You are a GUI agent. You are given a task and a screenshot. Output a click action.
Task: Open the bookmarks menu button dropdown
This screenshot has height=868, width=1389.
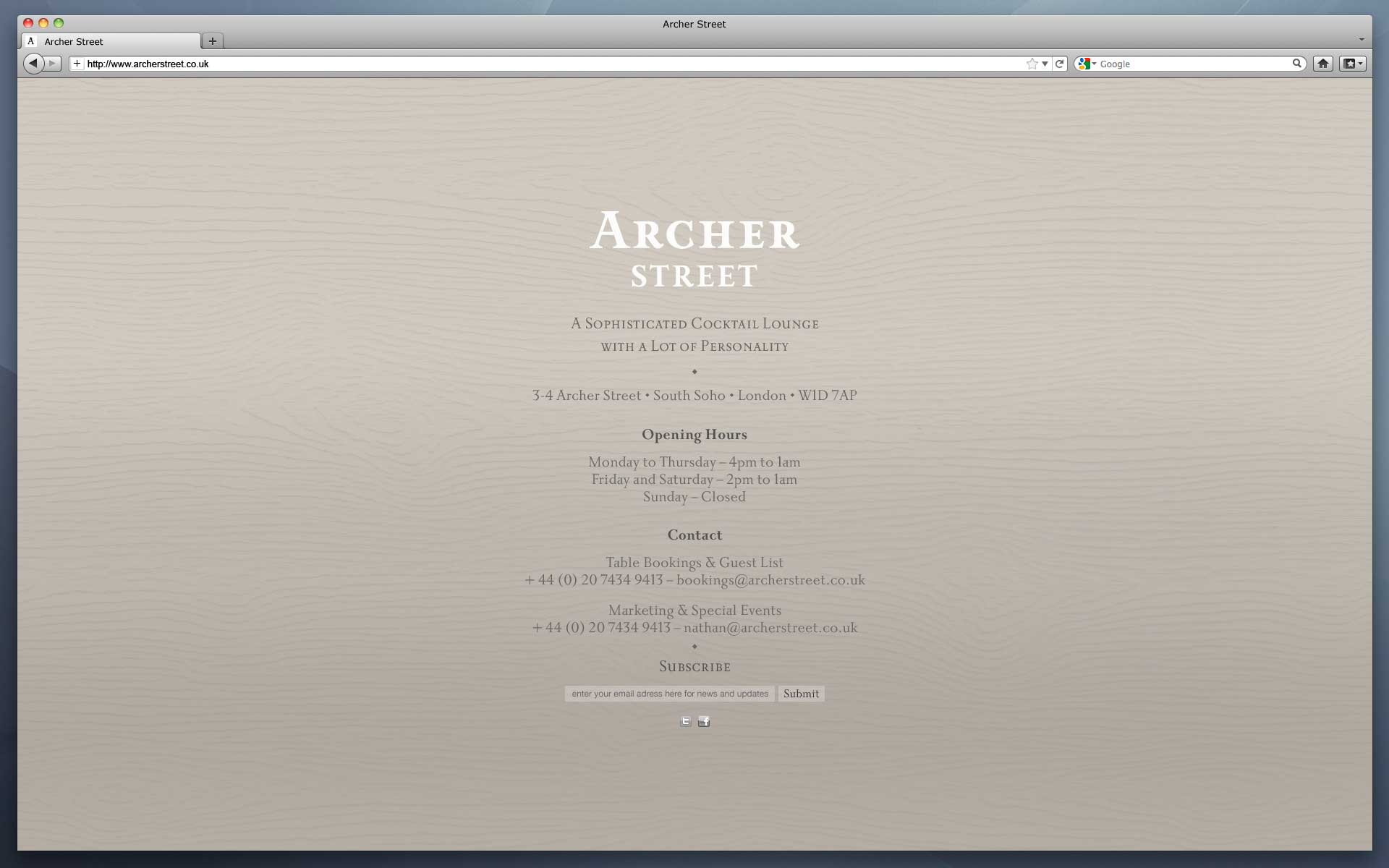point(1352,64)
